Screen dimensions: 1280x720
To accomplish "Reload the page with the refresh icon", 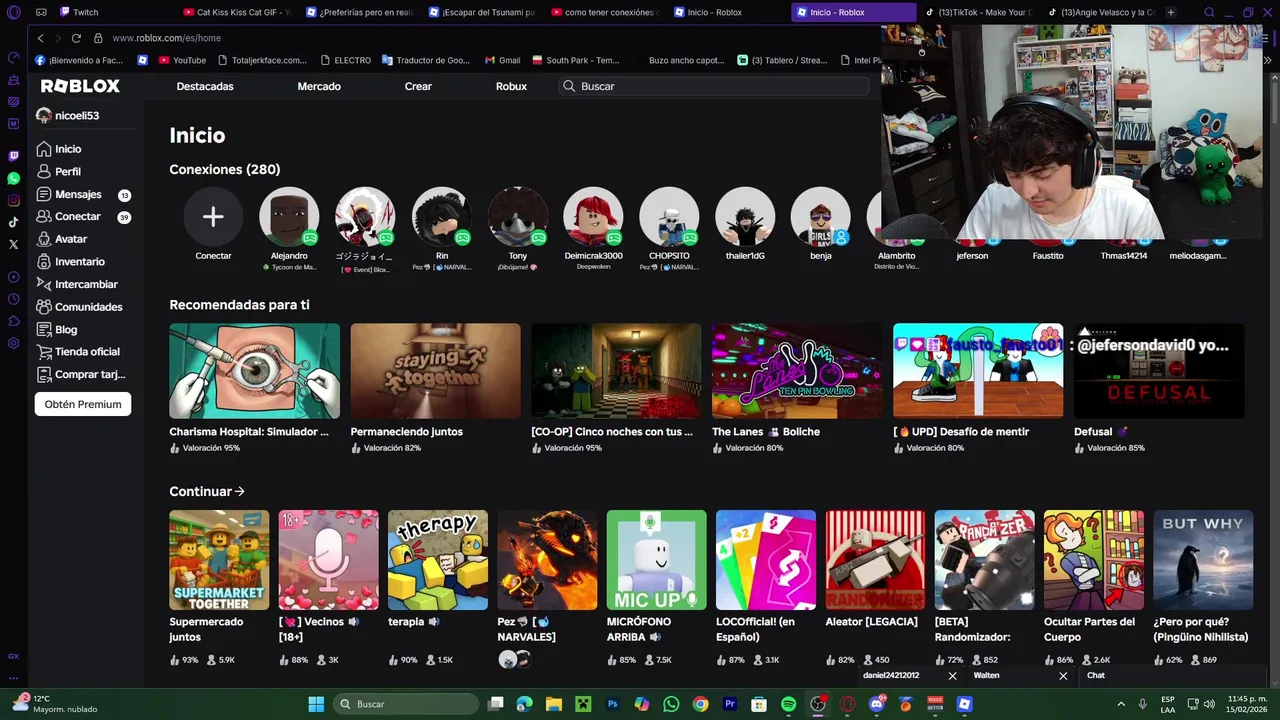I will [x=76, y=38].
